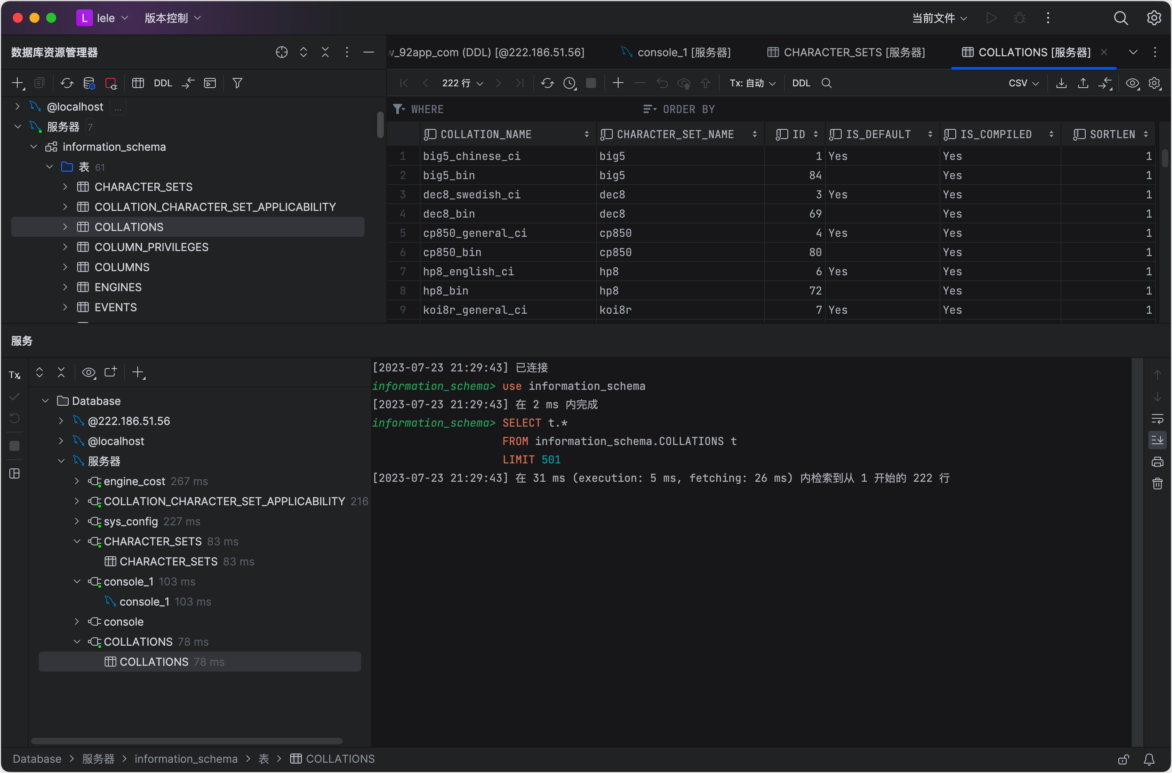This screenshot has width=1172, height=773.
Task: Click the import data upload icon
Action: click(x=1083, y=83)
